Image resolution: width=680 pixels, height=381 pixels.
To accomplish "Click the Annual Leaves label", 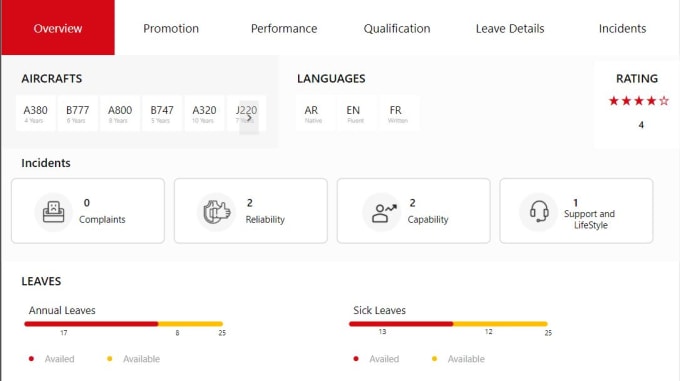I will pyautogui.click(x=62, y=310).
